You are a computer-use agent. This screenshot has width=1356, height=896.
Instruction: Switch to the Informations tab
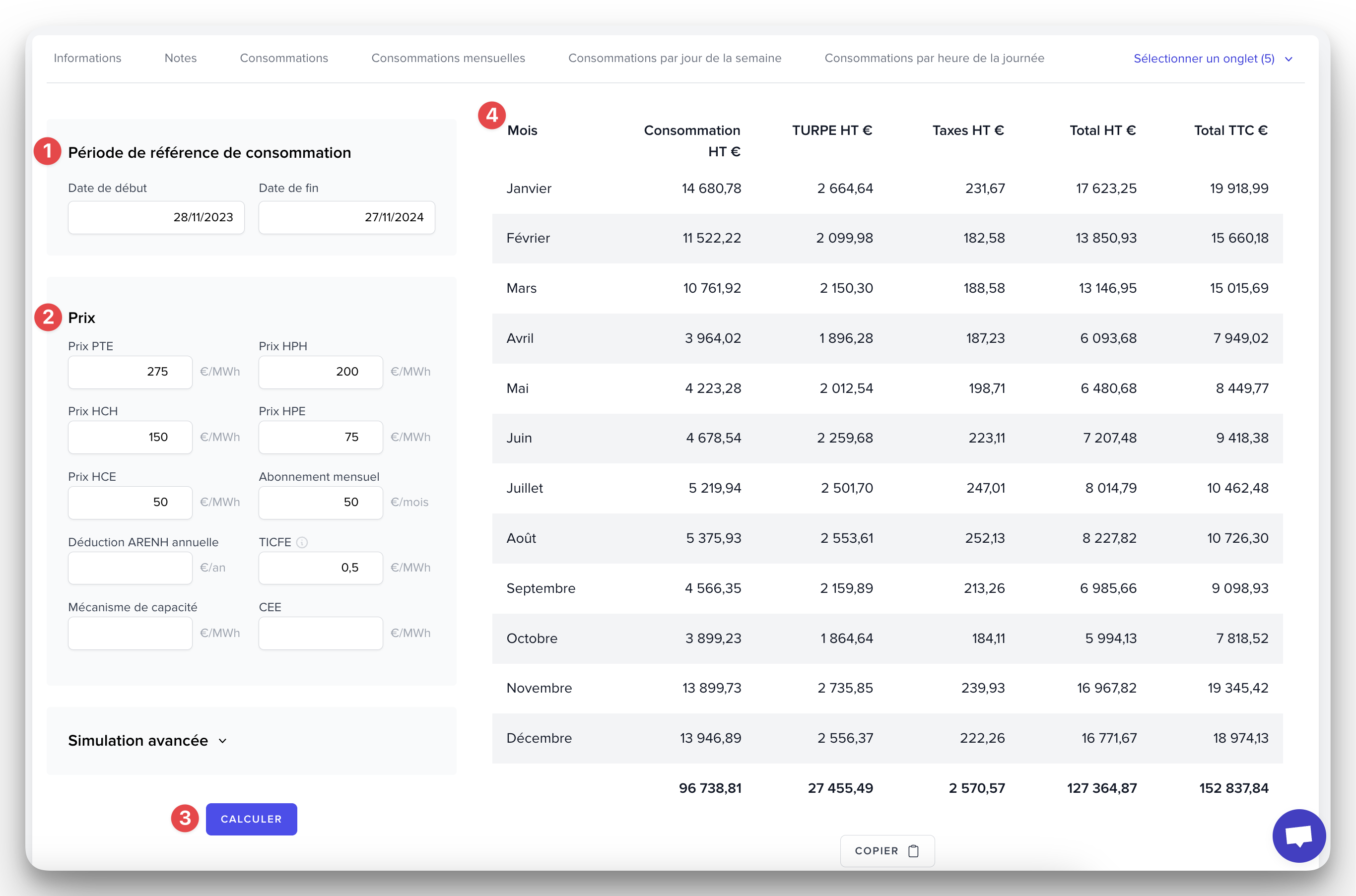(87, 58)
